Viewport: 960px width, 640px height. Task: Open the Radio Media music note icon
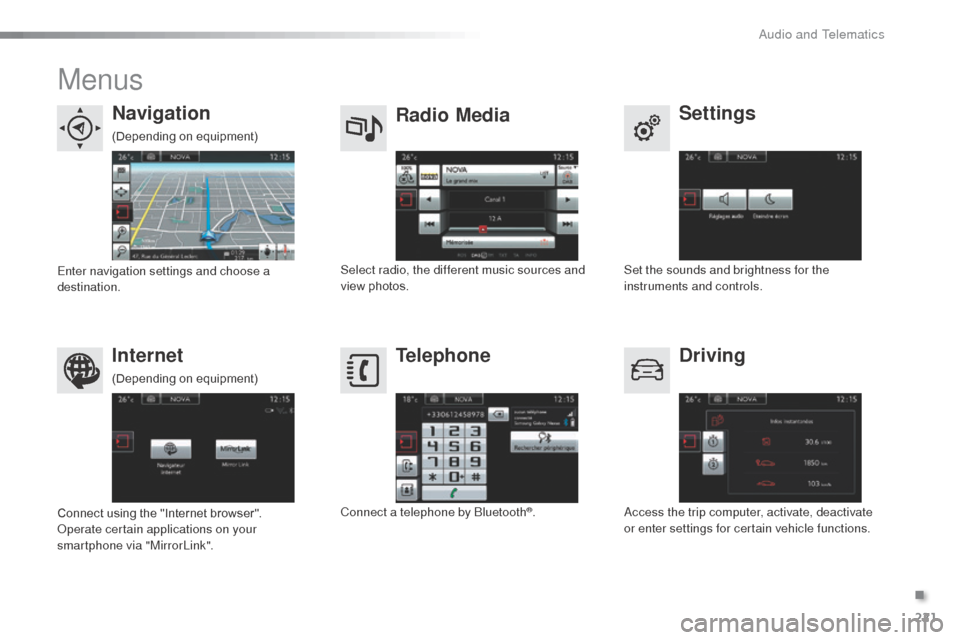coord(363,128)
